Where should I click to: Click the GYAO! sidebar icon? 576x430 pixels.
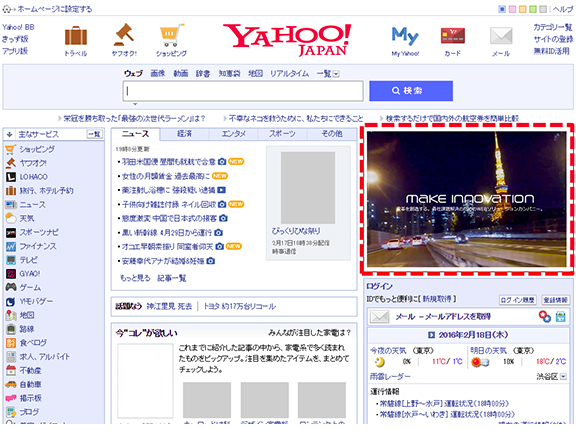[x=11, y=274]
